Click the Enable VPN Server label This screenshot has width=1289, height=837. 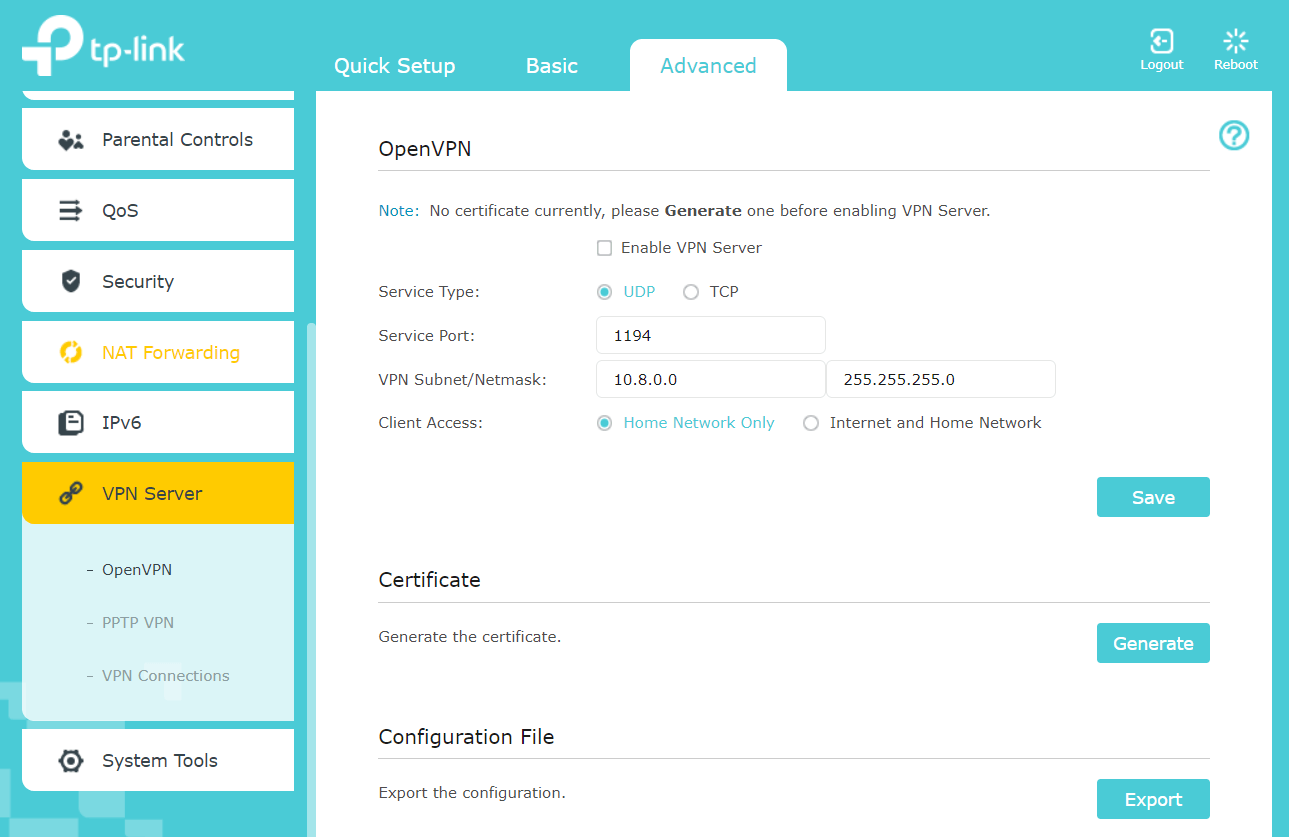point(691,248)
